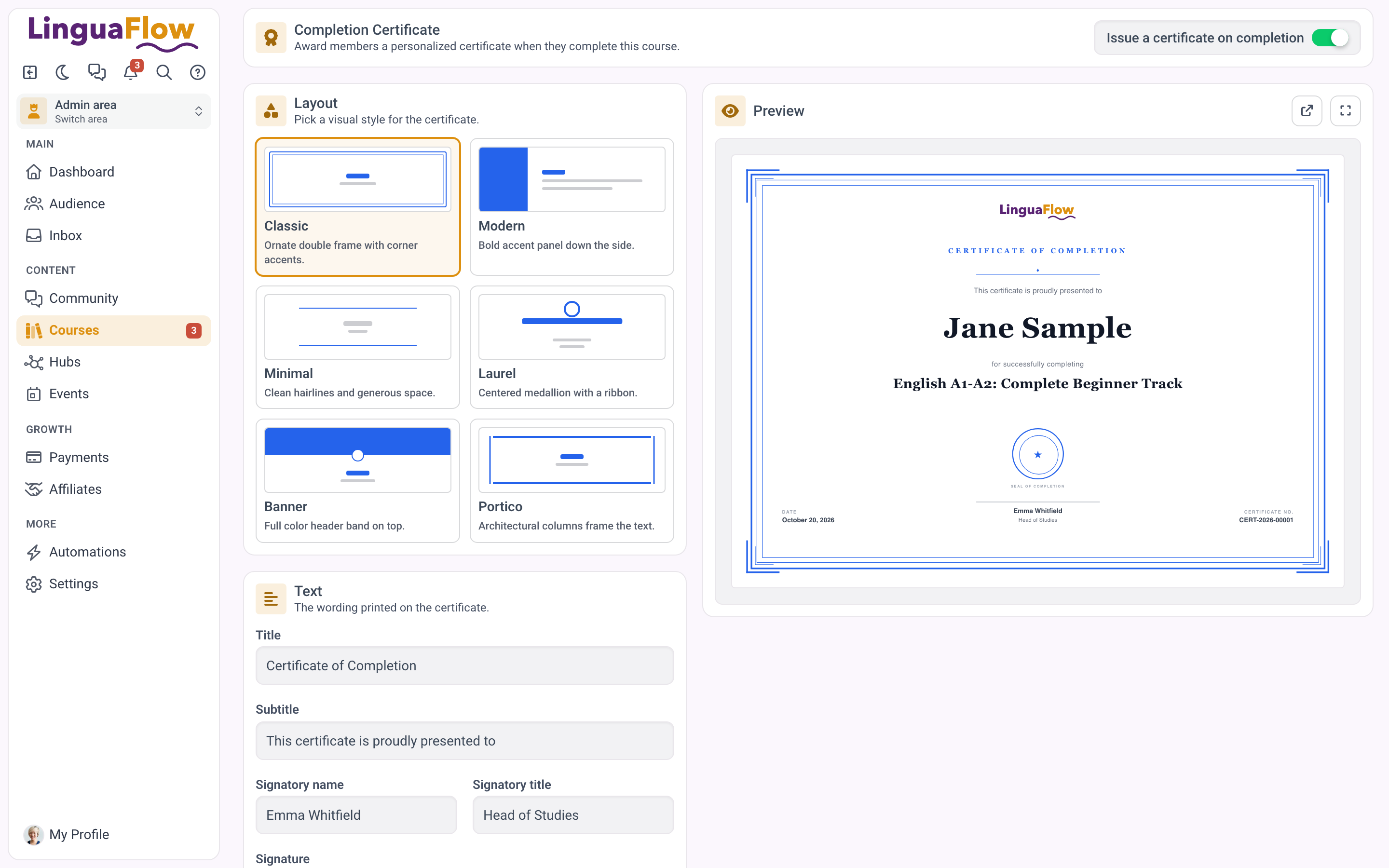Open the chat messages icon
The image size is (1389, 868).
[x=97, y=72]
